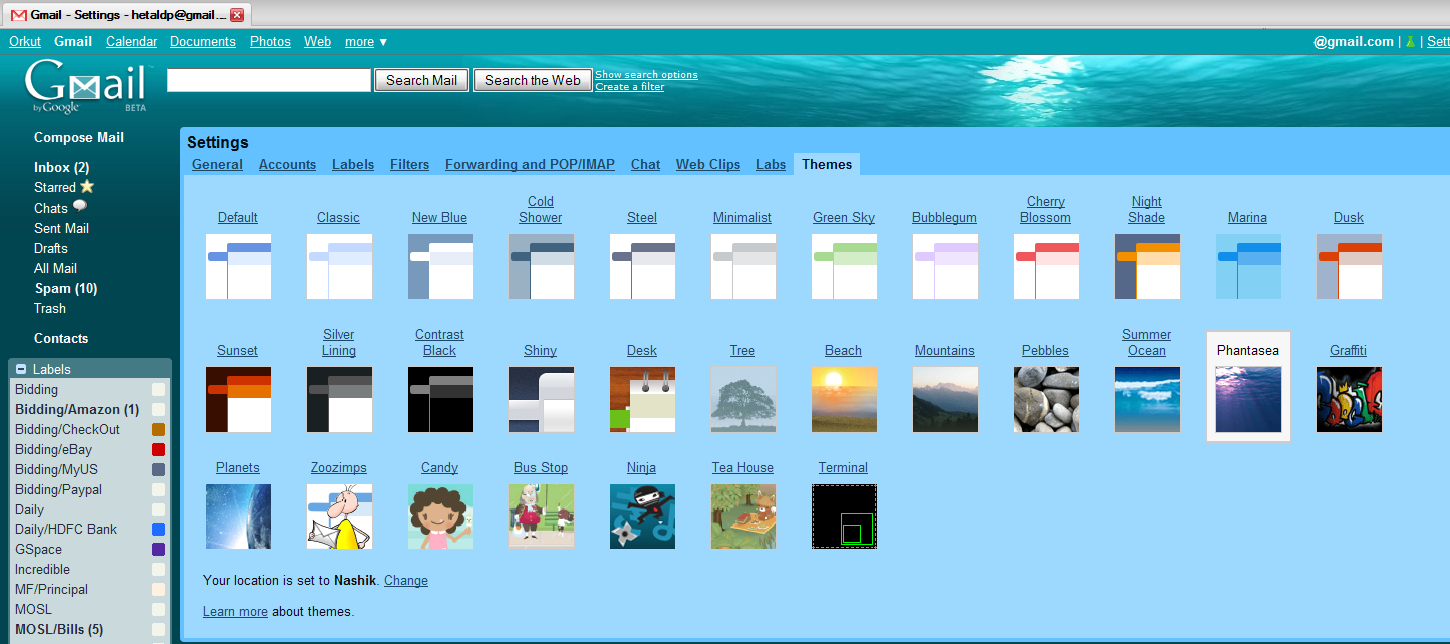
Task: Select the Beach theme thumbnail
Action: [x=844, y=400]
